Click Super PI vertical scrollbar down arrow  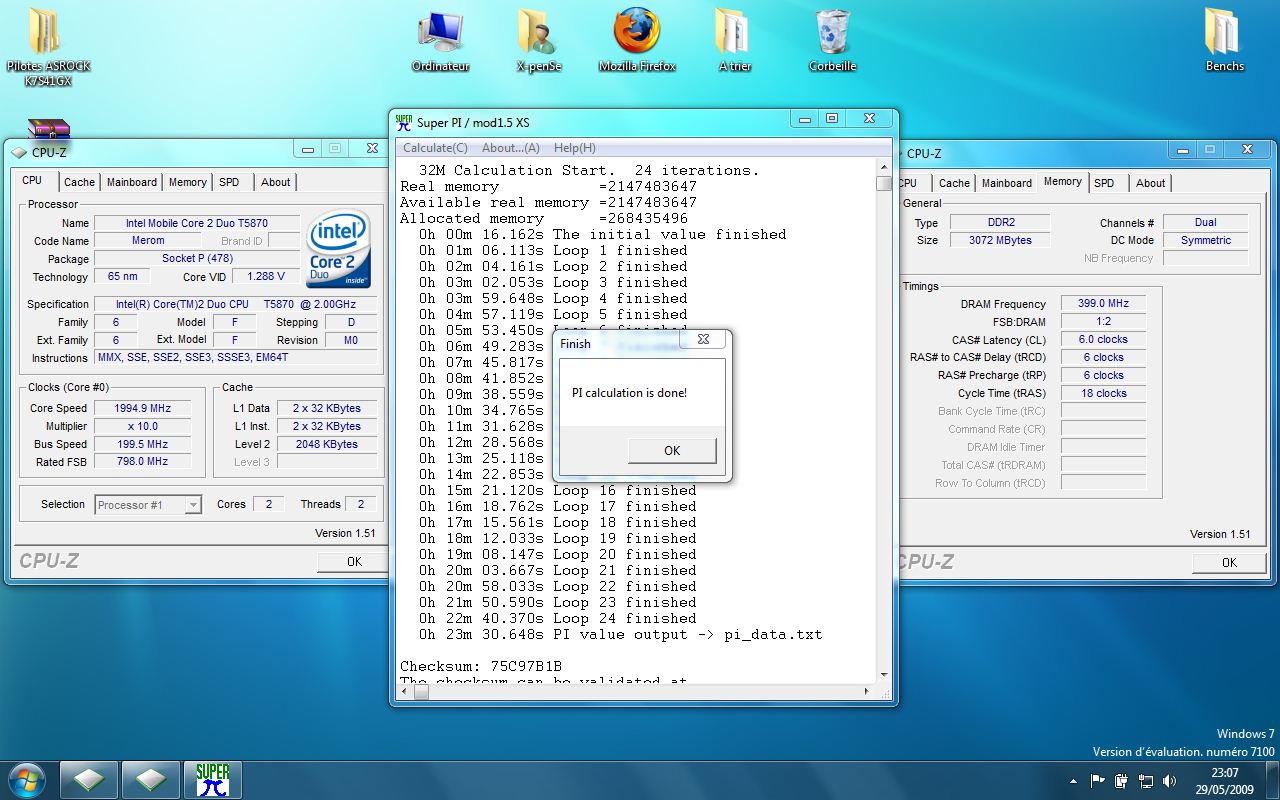tap(883, 676)
